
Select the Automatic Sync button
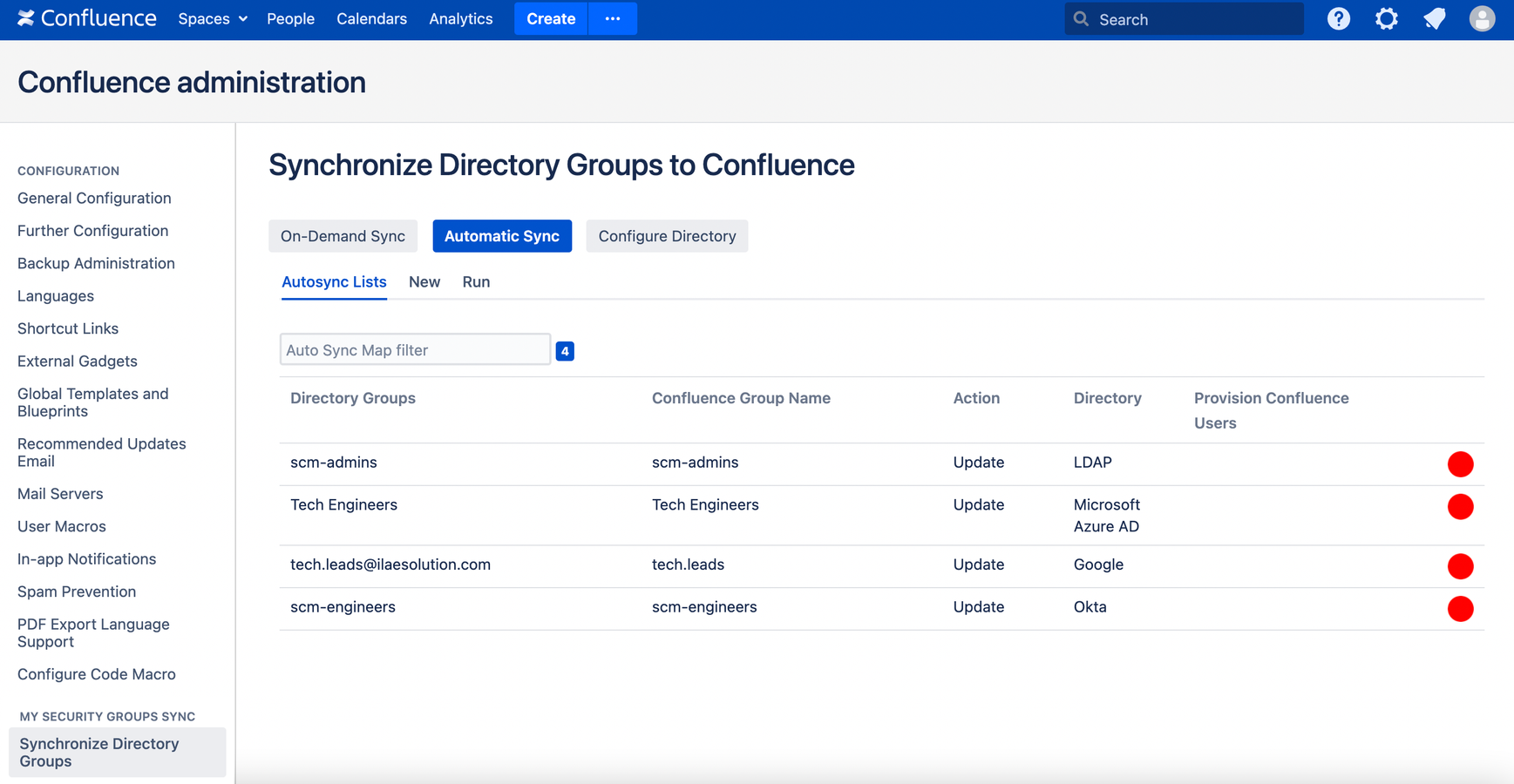click(x=502, y=236)
